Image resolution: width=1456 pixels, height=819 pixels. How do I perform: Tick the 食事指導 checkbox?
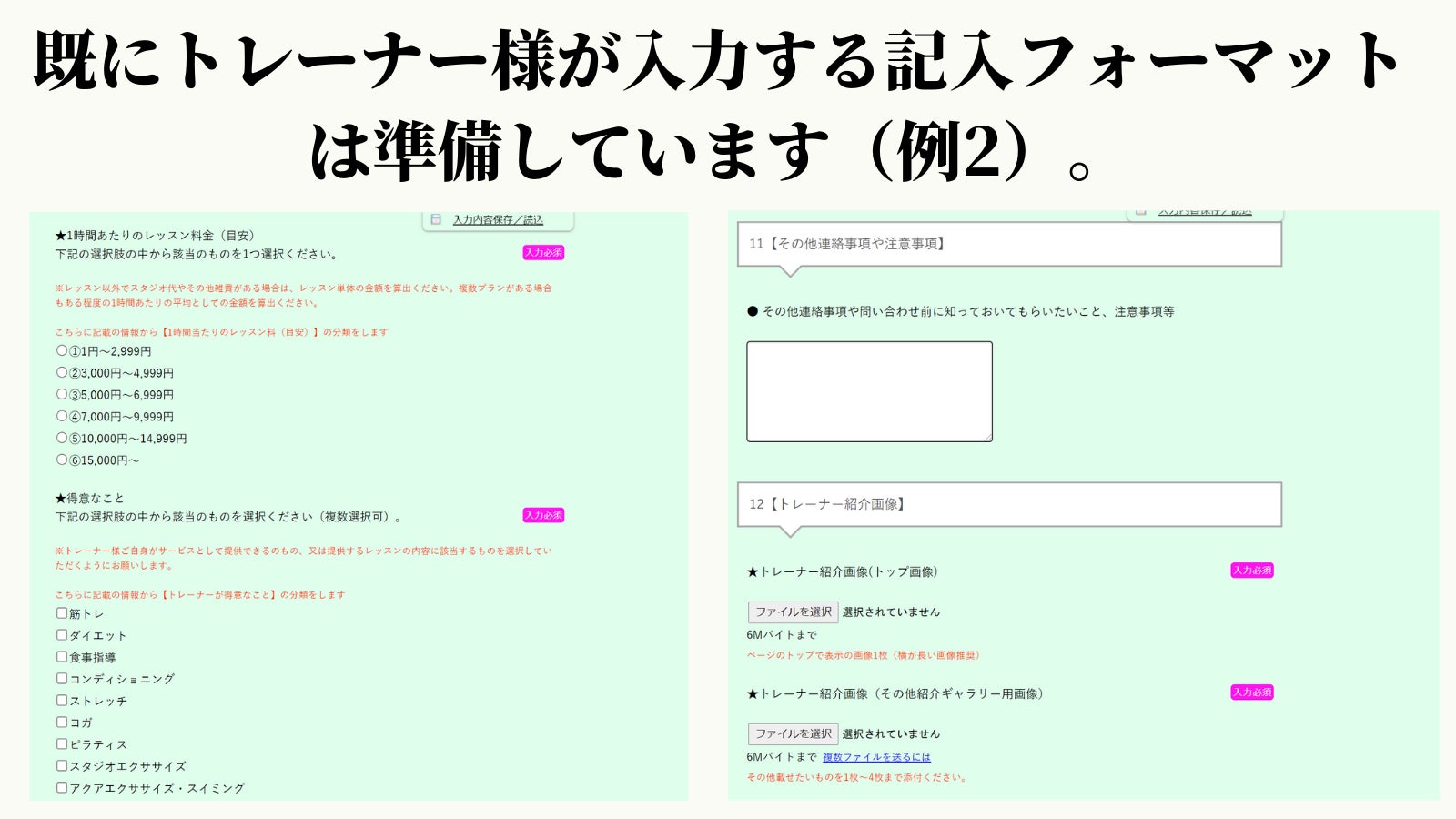click(62, 657)
